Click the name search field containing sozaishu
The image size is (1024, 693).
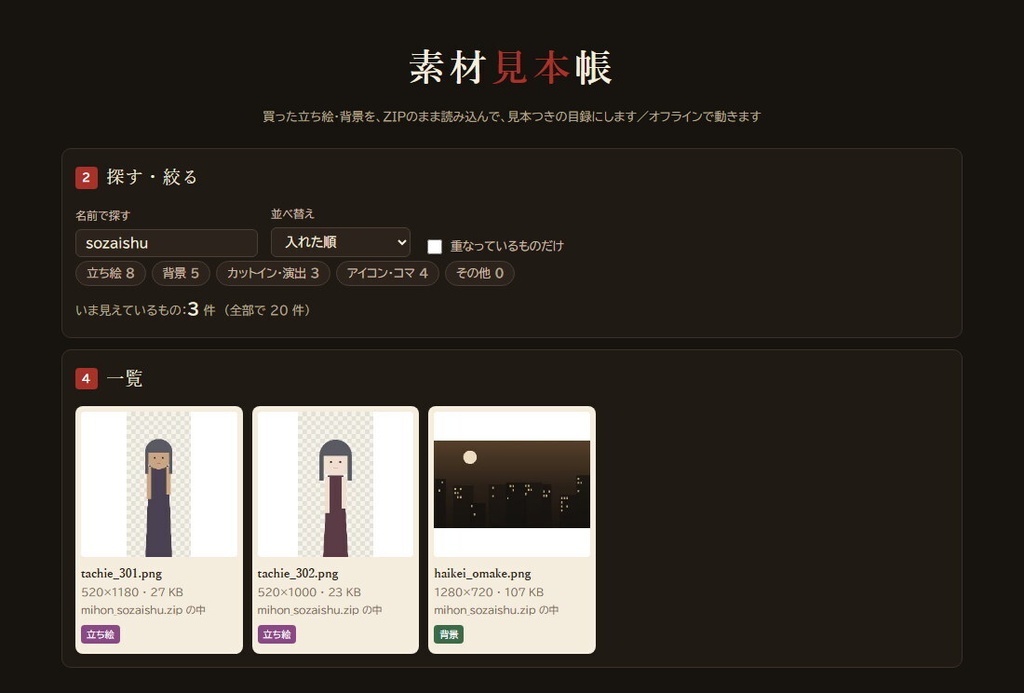(x=167, y=243)
